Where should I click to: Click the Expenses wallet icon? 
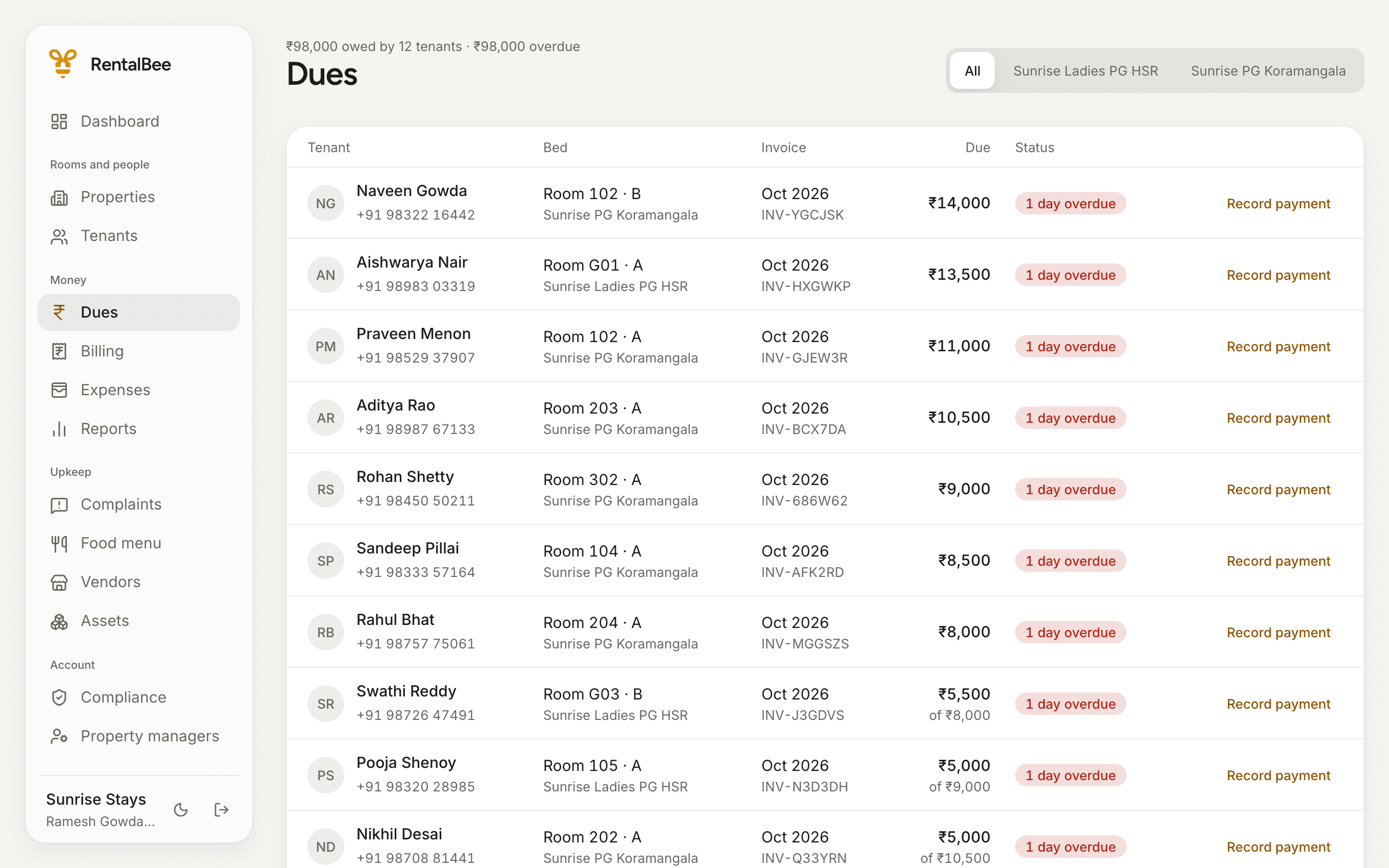pyautogui.click(x=59, y=390)
